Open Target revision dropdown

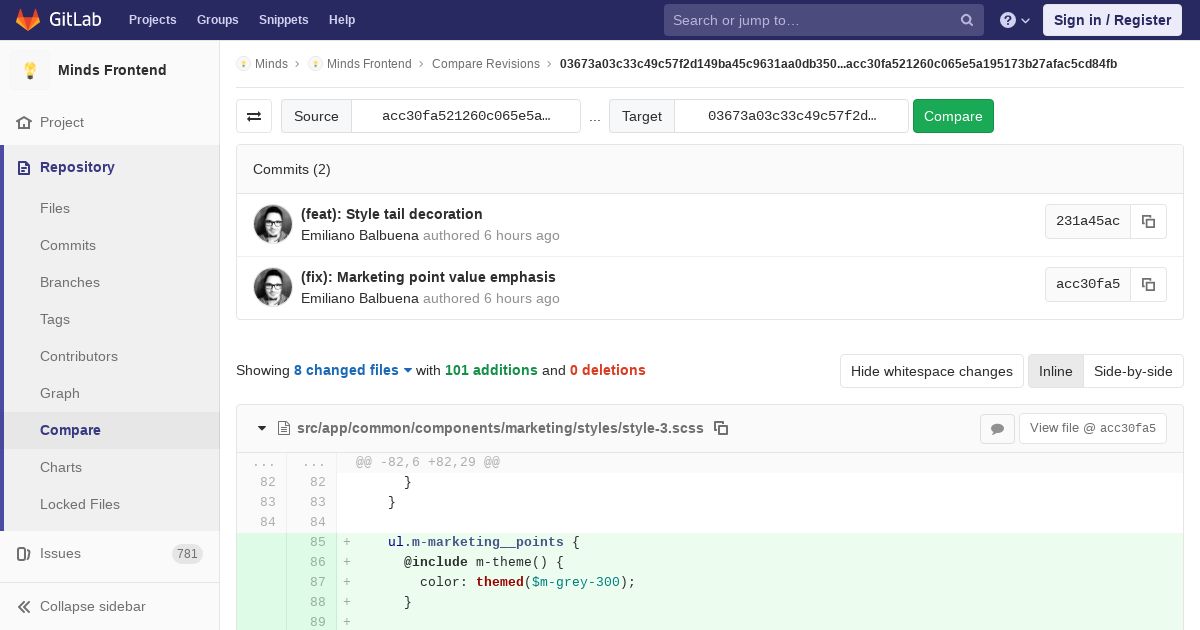point(792,116)
